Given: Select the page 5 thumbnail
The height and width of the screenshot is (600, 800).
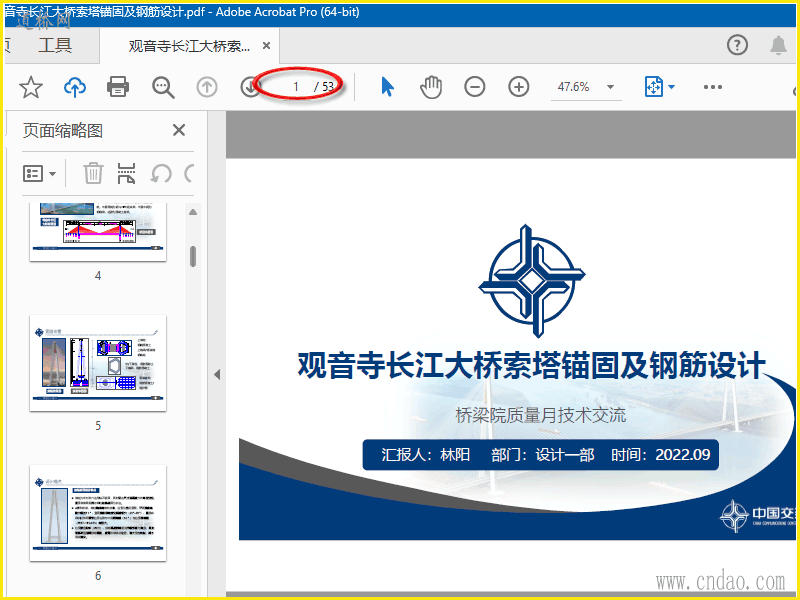Looking at the screenshot, I should pos(98,363).
